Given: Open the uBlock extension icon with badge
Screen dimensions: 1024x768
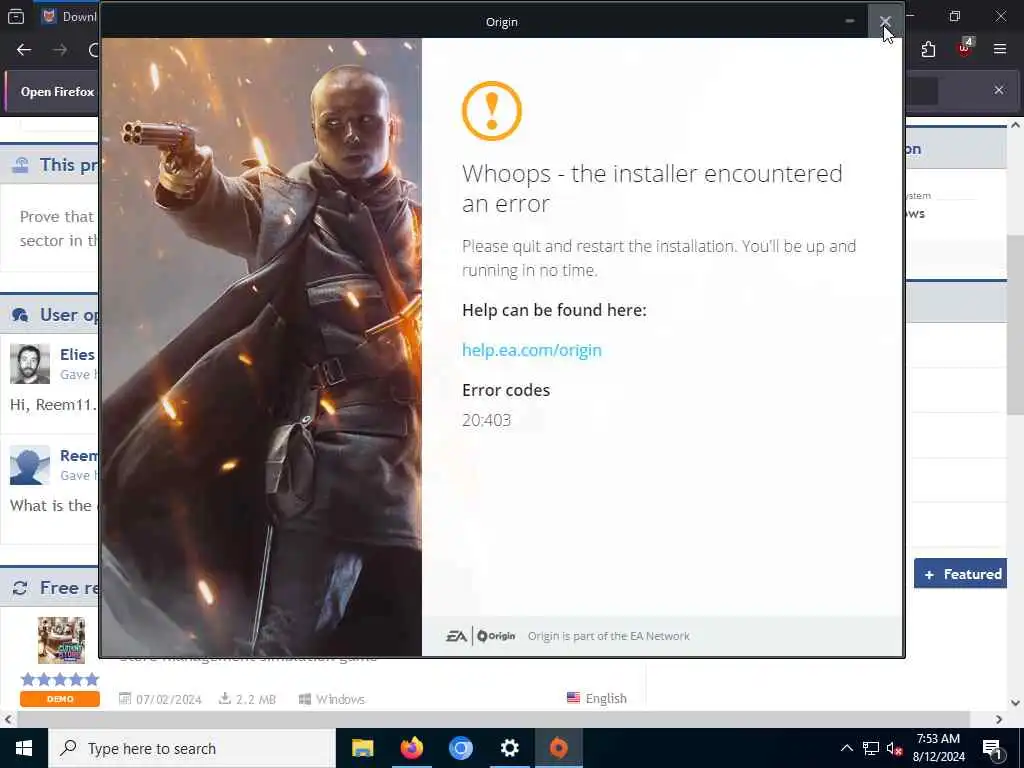Looking at the screenshot, I should point(965,48).
